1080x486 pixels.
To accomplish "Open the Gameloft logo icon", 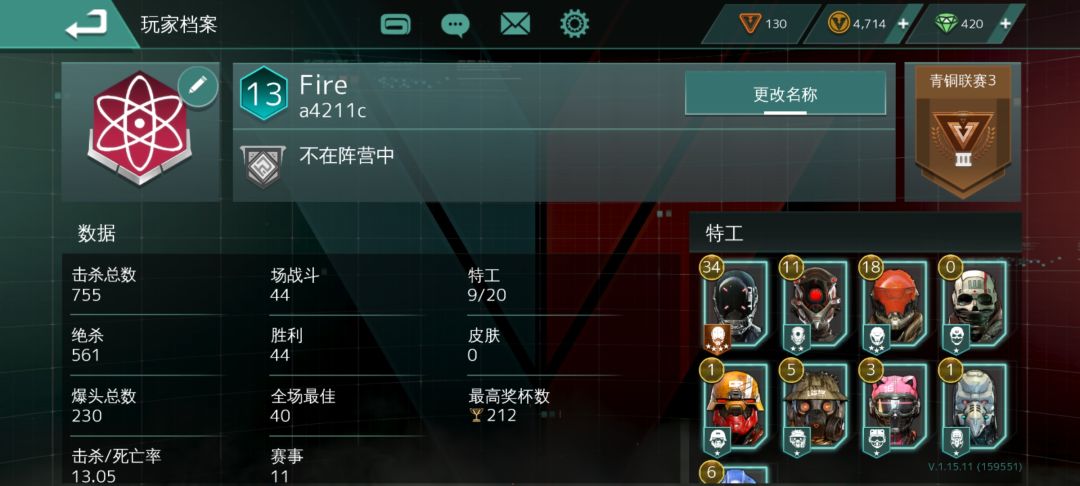I will tap(395, 25).
